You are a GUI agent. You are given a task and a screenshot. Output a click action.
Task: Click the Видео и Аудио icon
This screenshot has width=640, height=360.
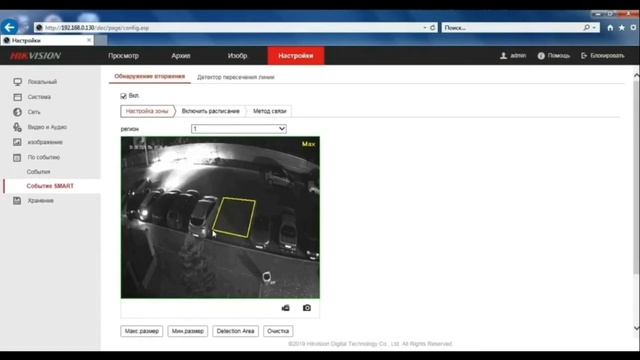tap(17, 127)
